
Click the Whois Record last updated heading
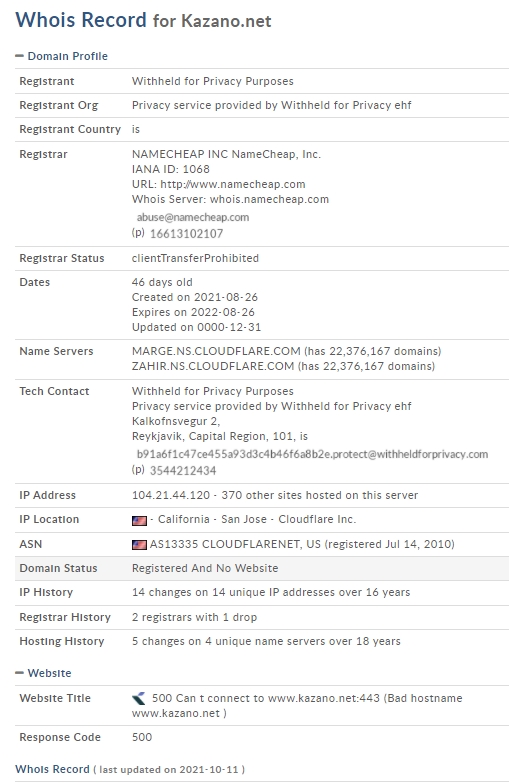(x=130, y=769)
